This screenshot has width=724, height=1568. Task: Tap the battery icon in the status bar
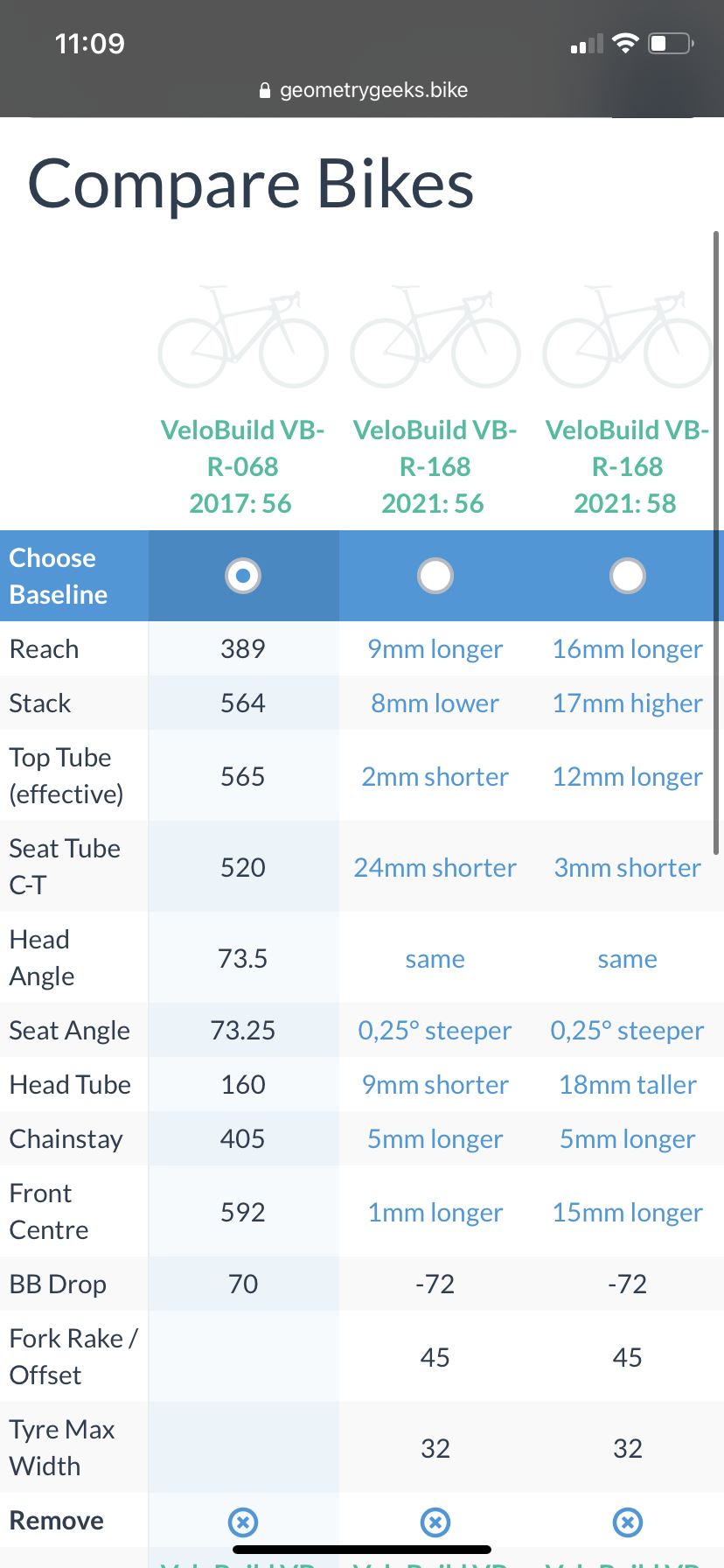[x=671, y=44]
